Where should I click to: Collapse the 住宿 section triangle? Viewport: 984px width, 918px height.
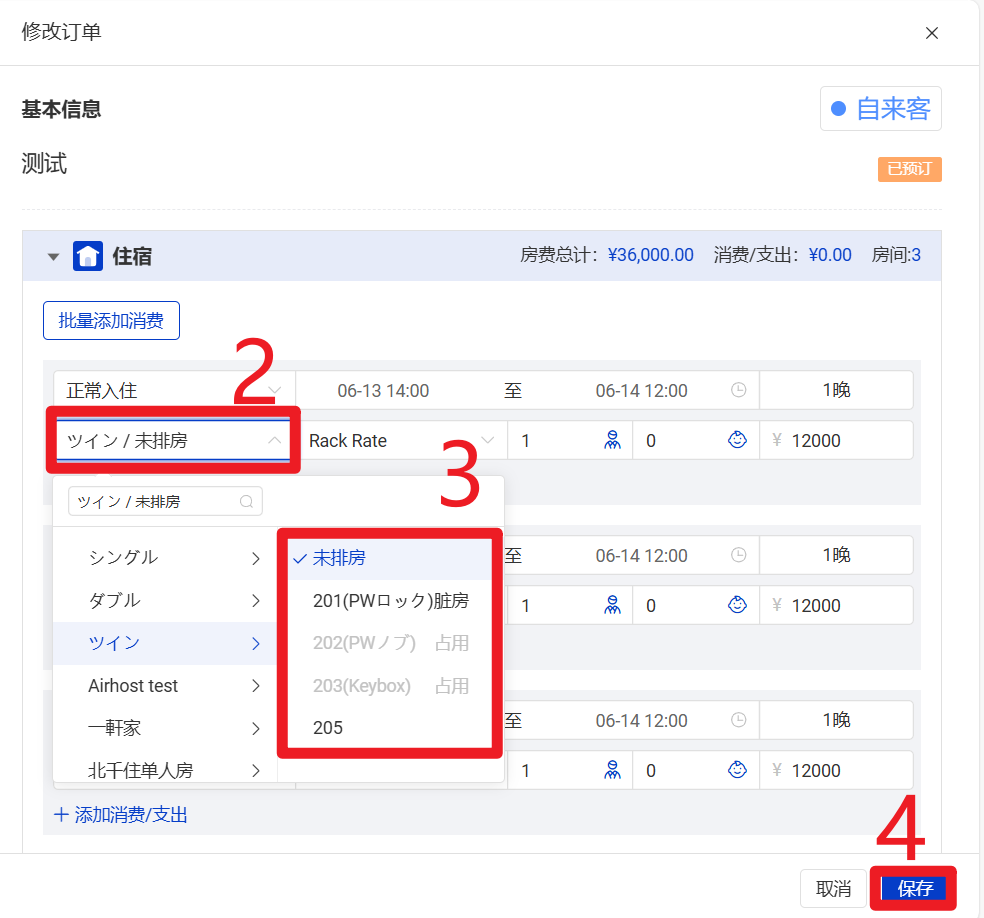point(54,257)
